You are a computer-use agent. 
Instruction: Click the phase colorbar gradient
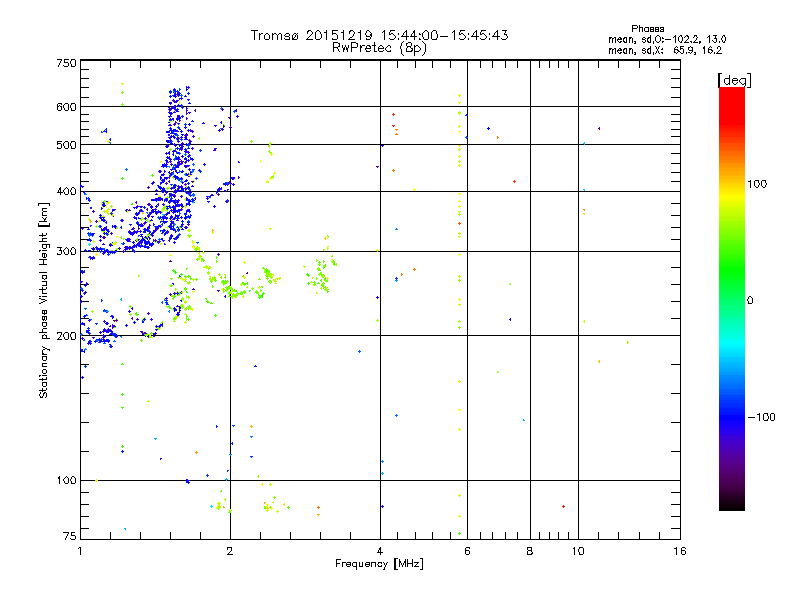click(732, 298)
